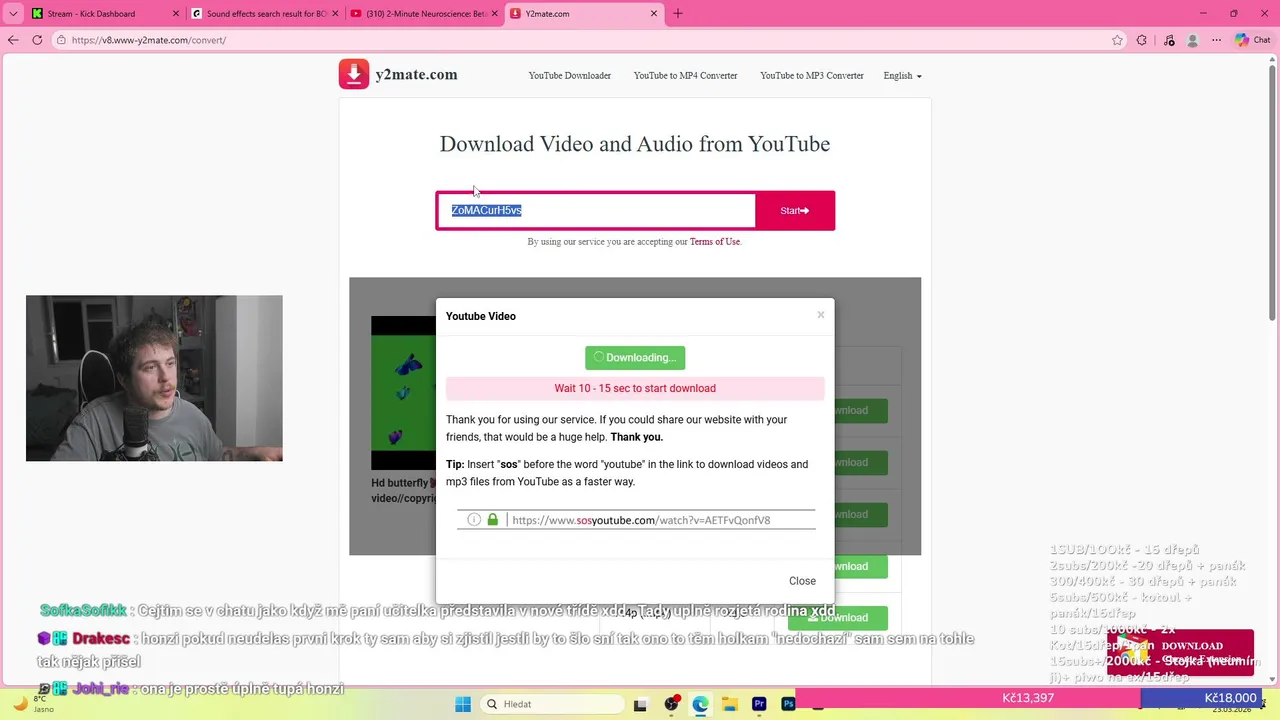Open the browser three-dot settings menu
The width and height of the screenshot is (1280, 720).
(1216, 40)
